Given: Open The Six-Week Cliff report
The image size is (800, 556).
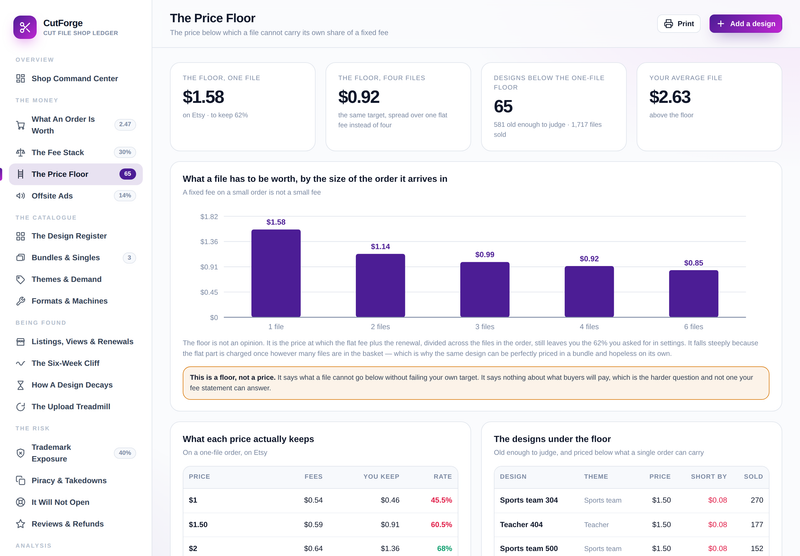Looking at the screenshot, I should [x=76, y=363].
